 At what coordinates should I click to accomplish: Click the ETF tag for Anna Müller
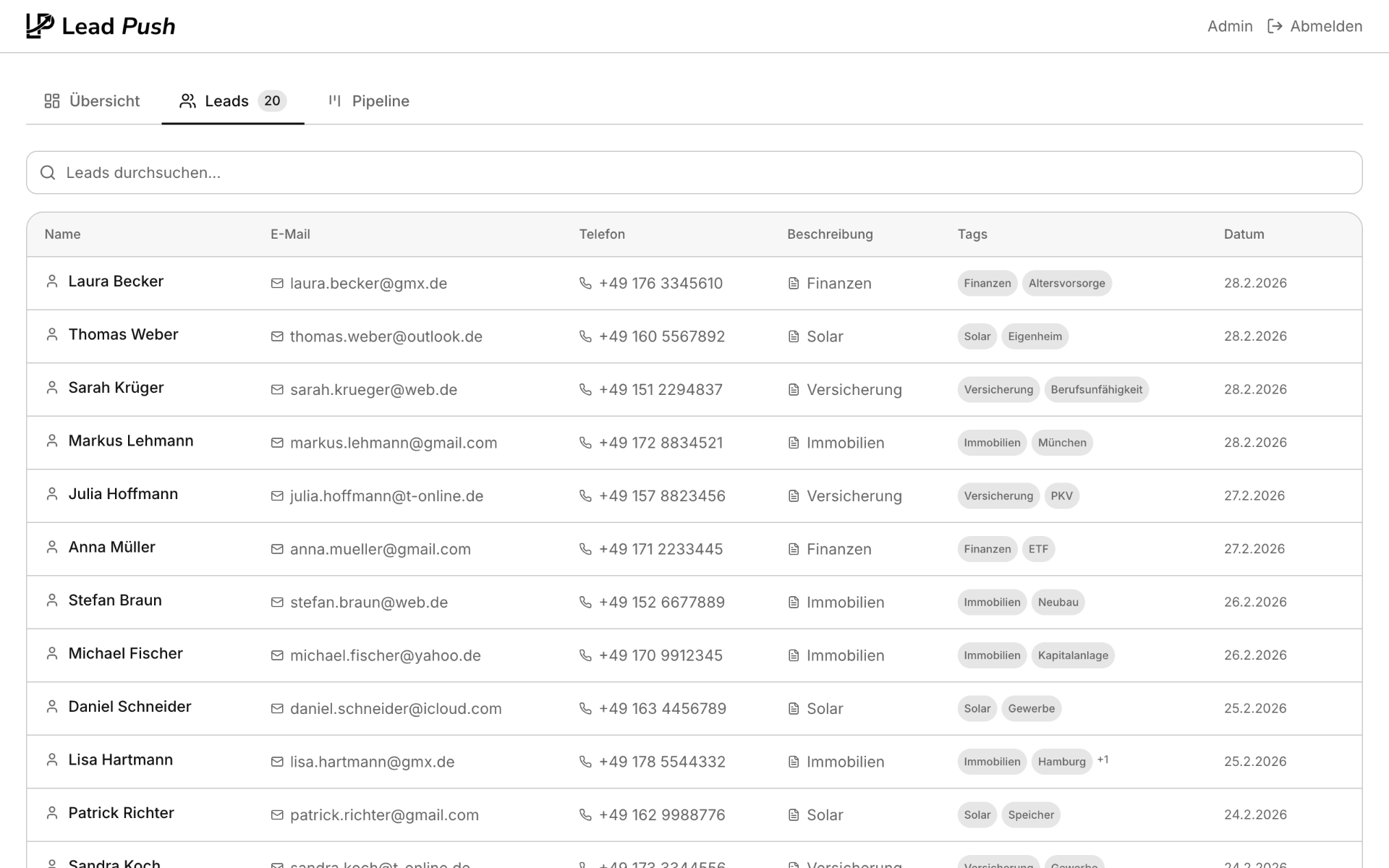coord(1039,549)
